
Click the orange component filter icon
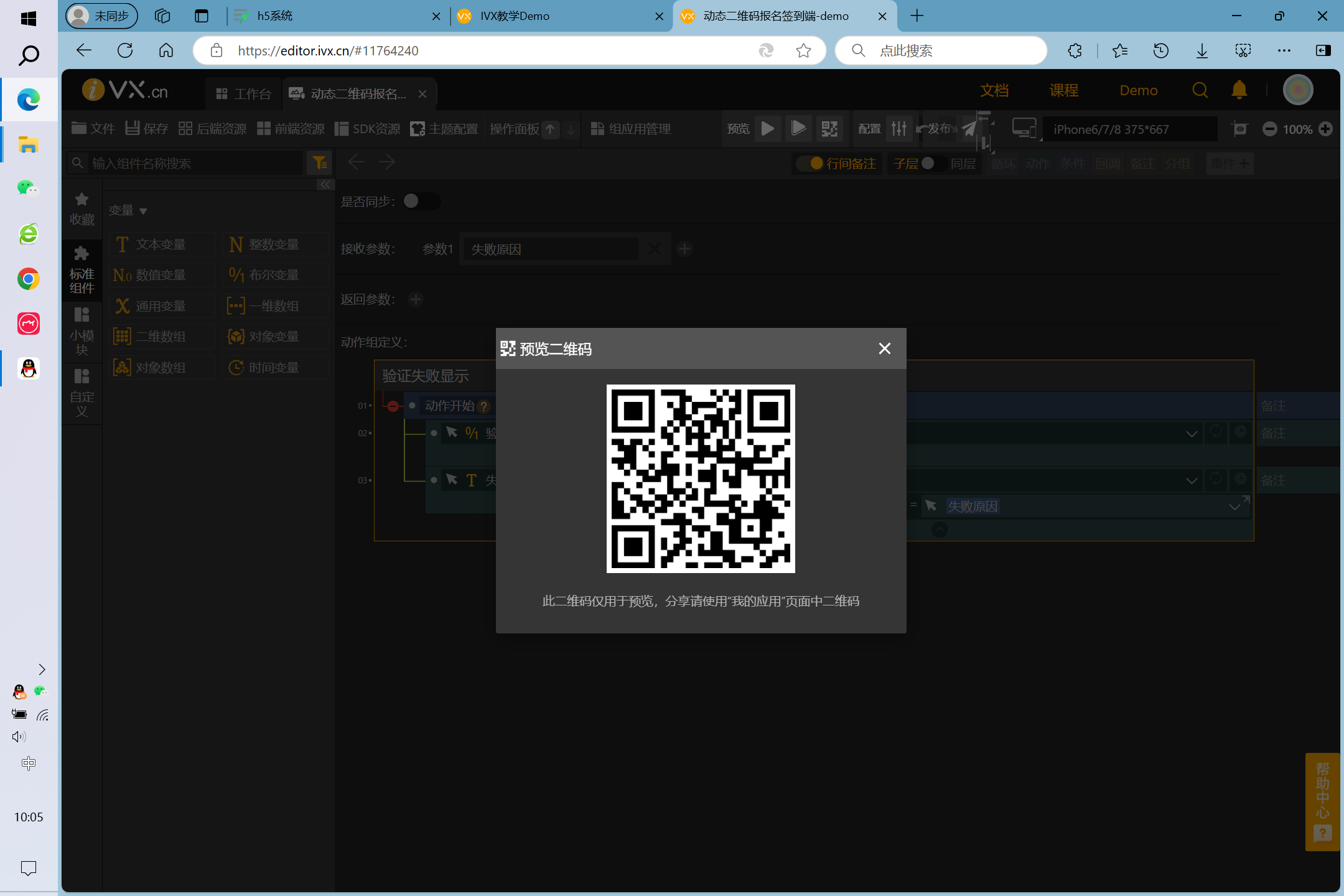tap(320, 163)
